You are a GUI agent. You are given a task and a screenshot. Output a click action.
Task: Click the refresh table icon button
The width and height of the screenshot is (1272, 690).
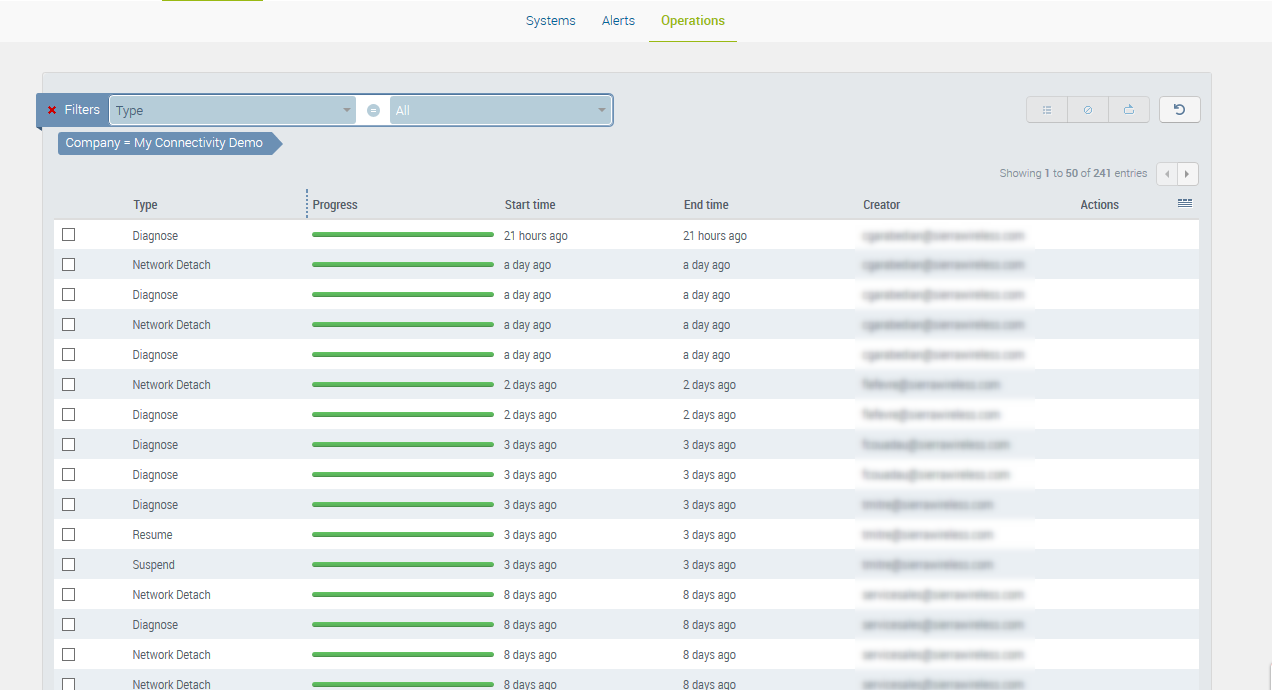pos(1179,110)
